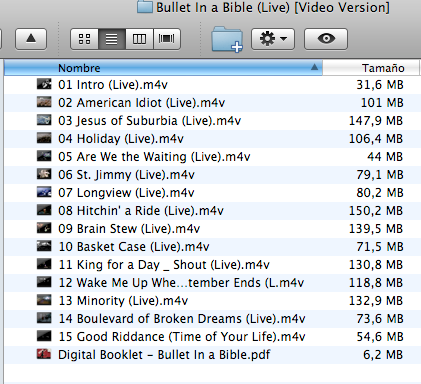The image size is (421, 384).
Task: Click thumbnail icon of 12 Wake Me Up
Action: [44, 282]
